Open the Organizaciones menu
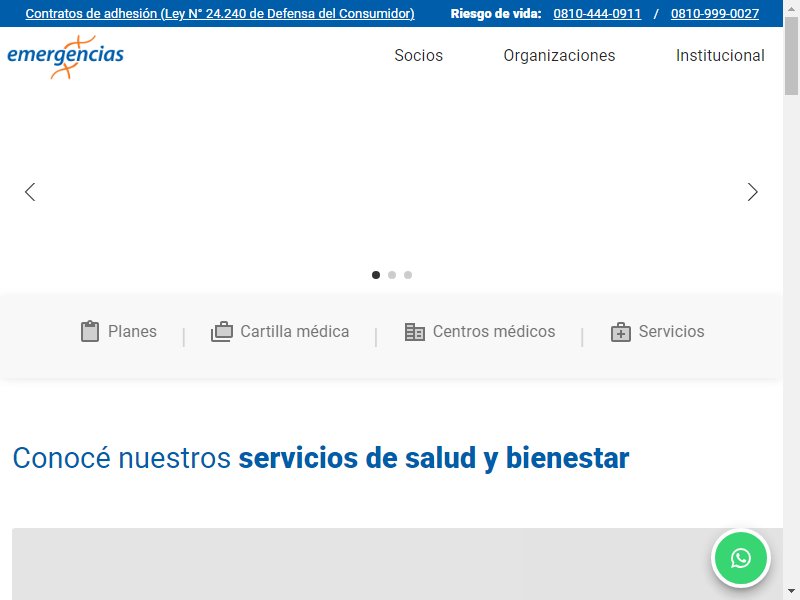This screenshot has width=800, height=600. 559,55
